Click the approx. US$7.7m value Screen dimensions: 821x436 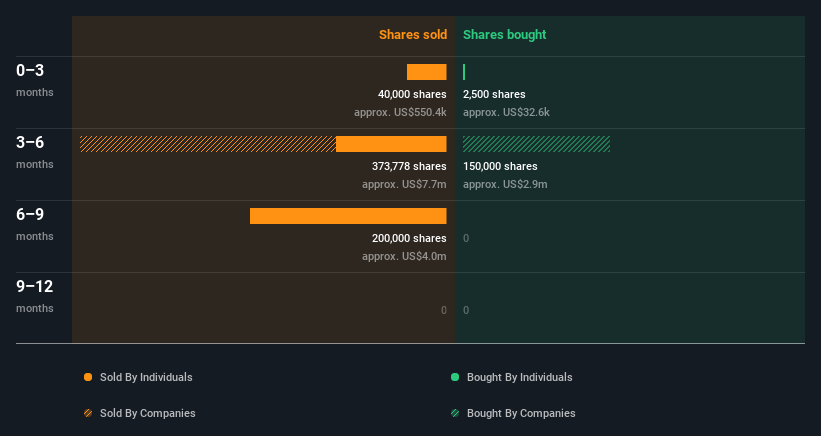click(x=404, y=184)
